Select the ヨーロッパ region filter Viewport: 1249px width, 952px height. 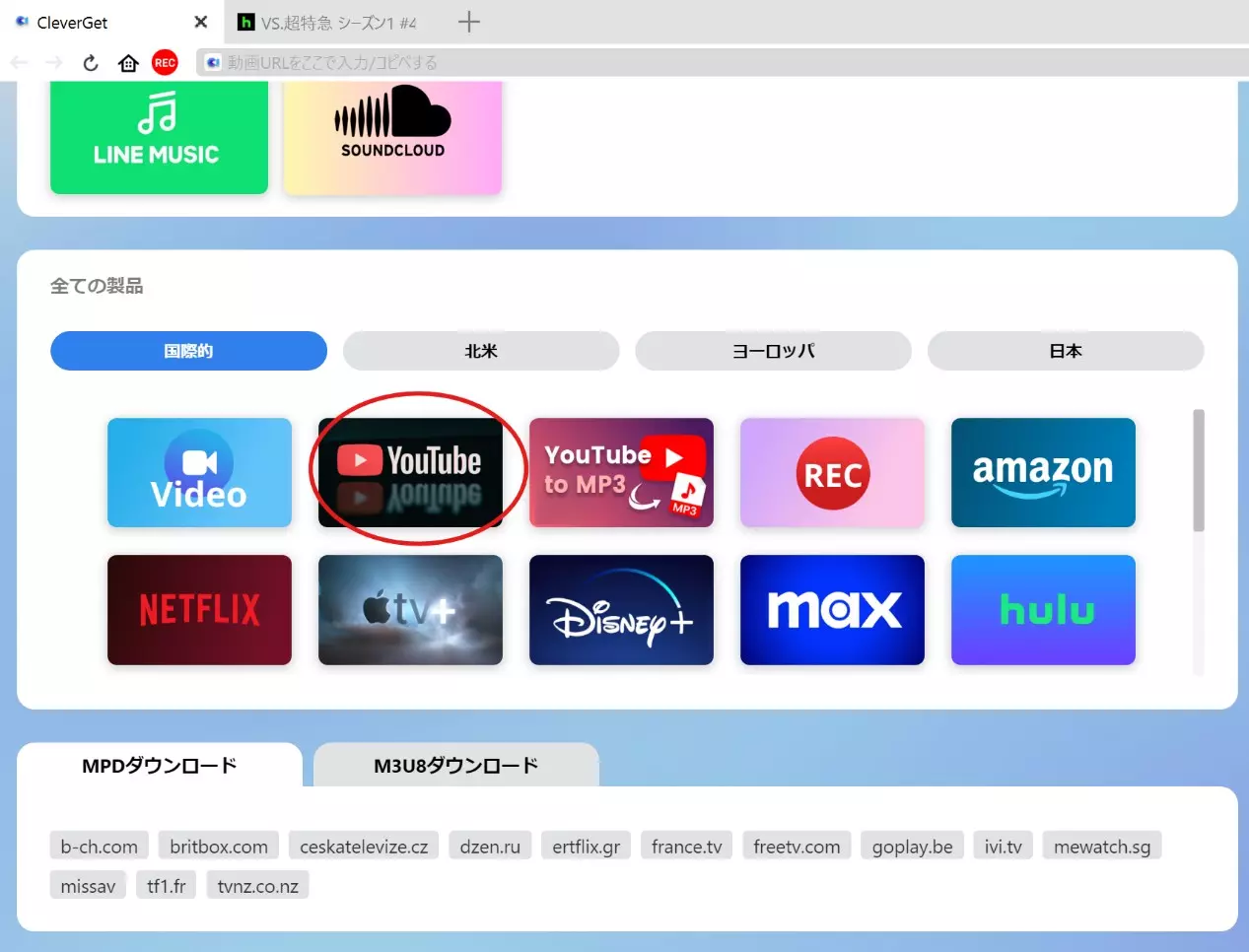[x=773, y=351]
